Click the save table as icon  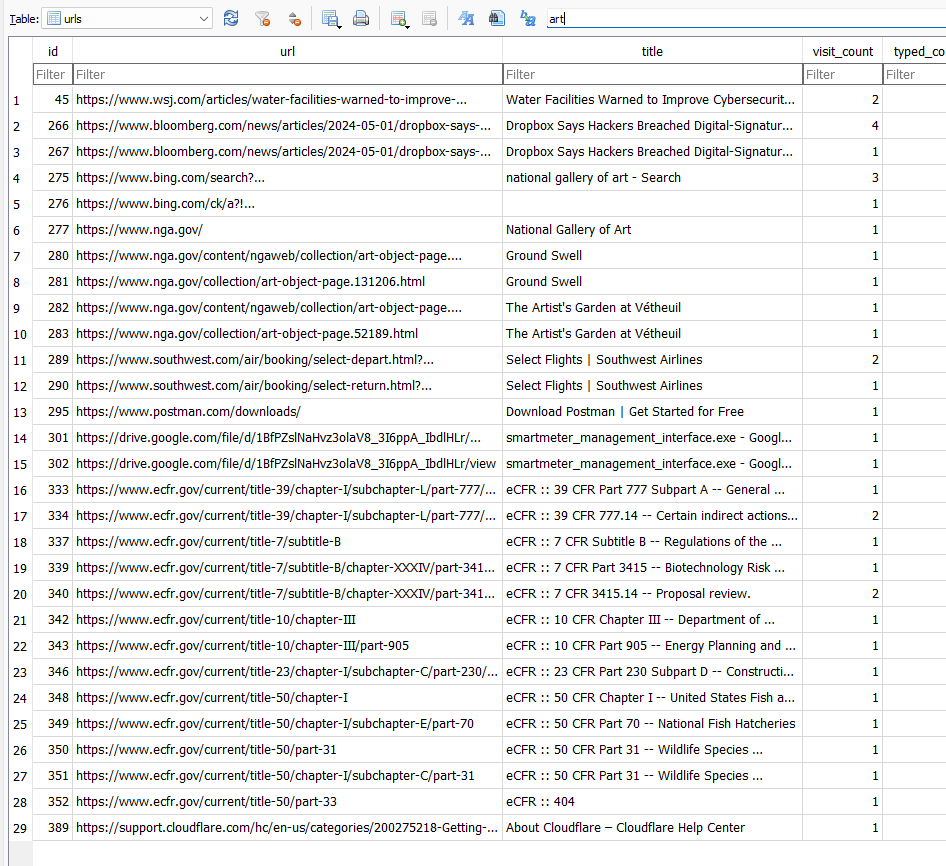pyautogui.click(x=330, y=18)
